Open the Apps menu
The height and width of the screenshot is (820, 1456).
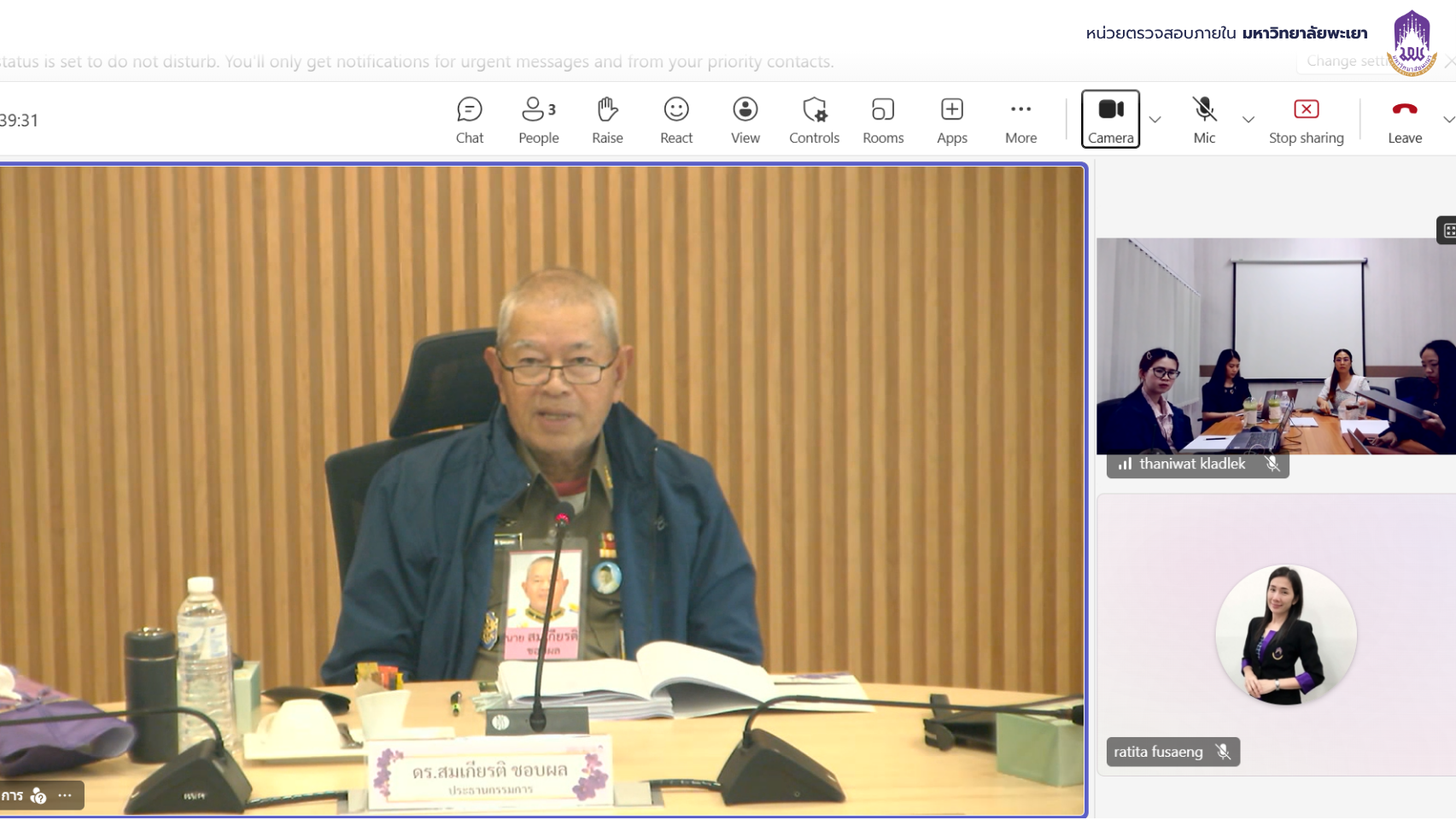coord(952,120)
